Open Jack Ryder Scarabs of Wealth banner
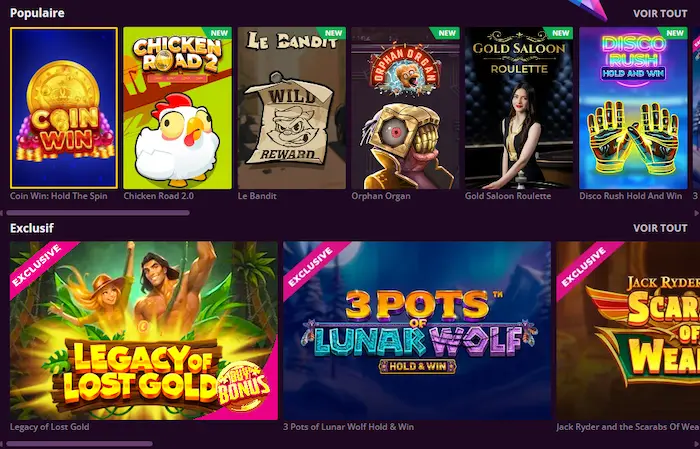This screenshot has width=700, height=449. tap(628, 330)
